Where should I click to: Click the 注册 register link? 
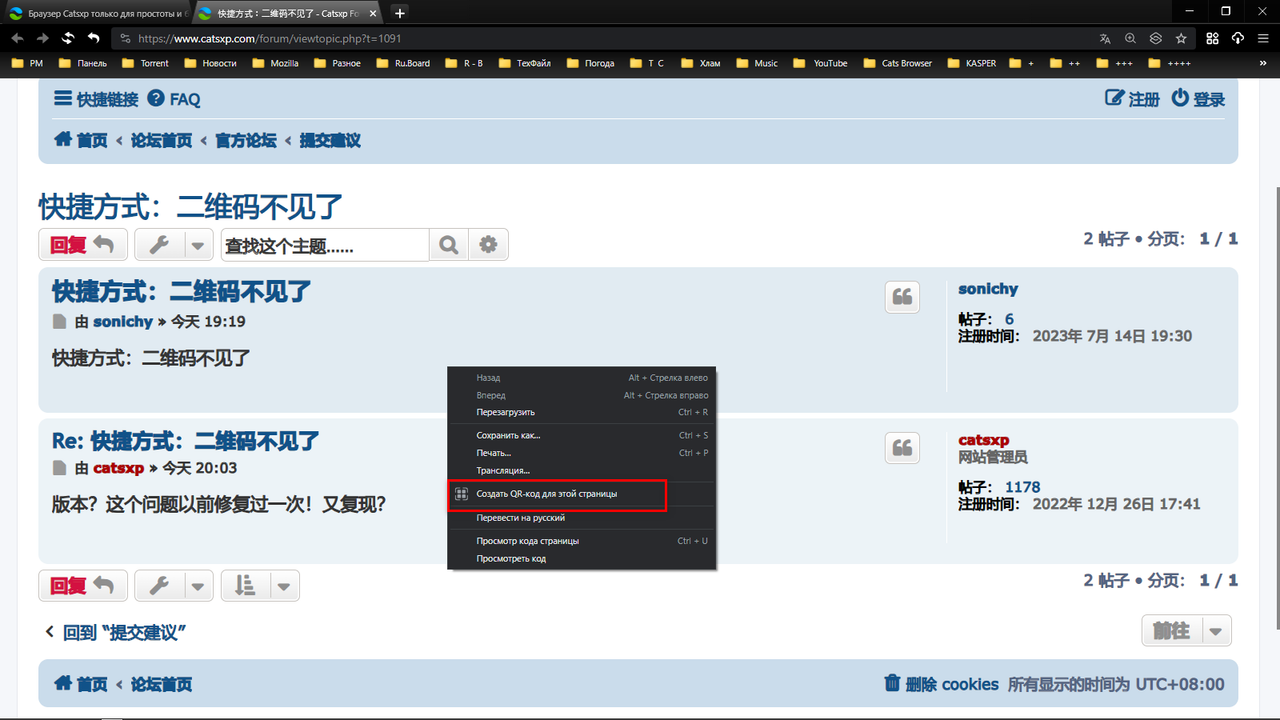click(x=1132, y=99)
